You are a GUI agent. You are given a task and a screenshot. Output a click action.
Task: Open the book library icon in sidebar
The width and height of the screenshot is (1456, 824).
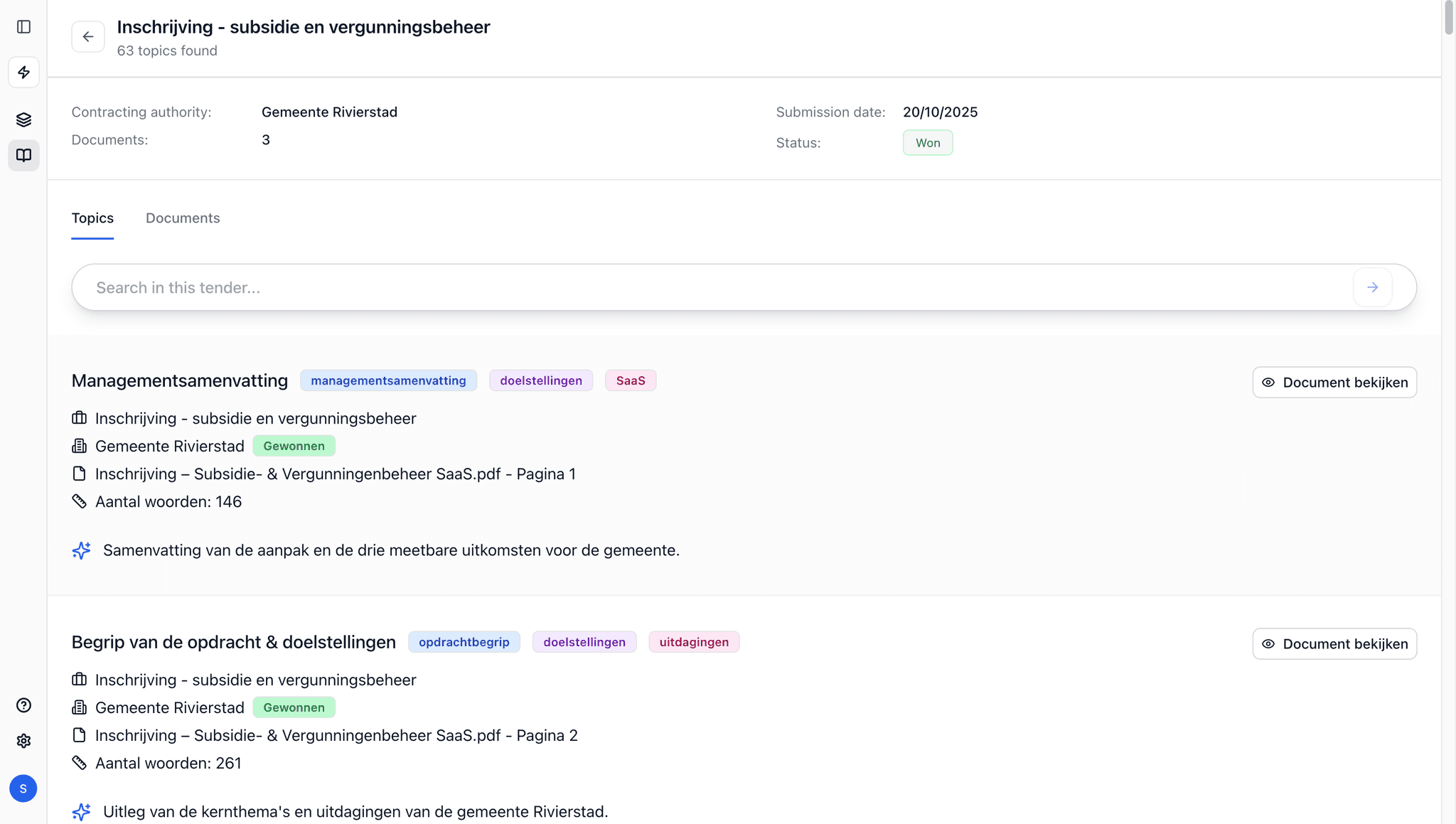coord(23,155)
